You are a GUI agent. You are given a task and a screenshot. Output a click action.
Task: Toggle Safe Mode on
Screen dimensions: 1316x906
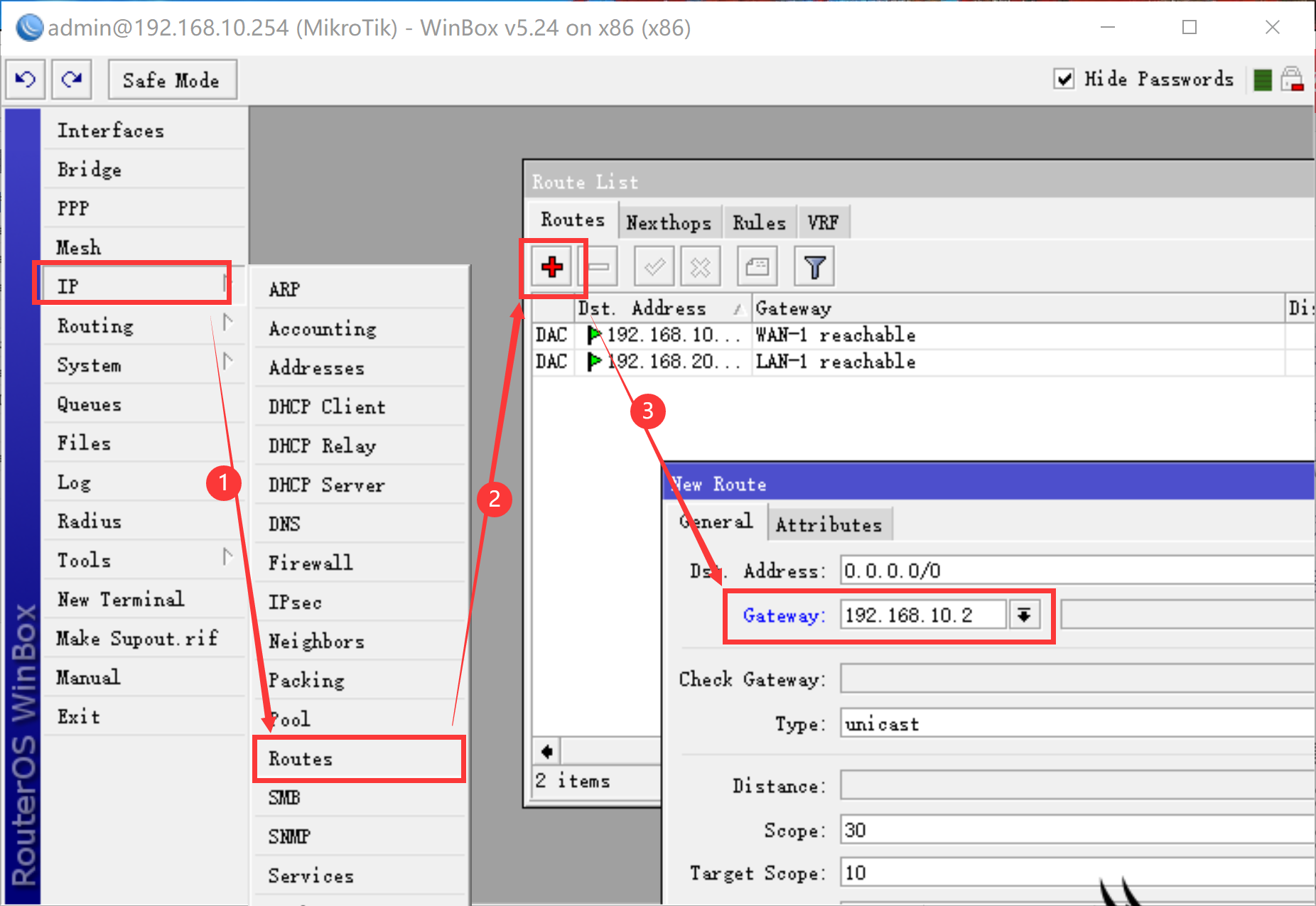pos(172,80)
